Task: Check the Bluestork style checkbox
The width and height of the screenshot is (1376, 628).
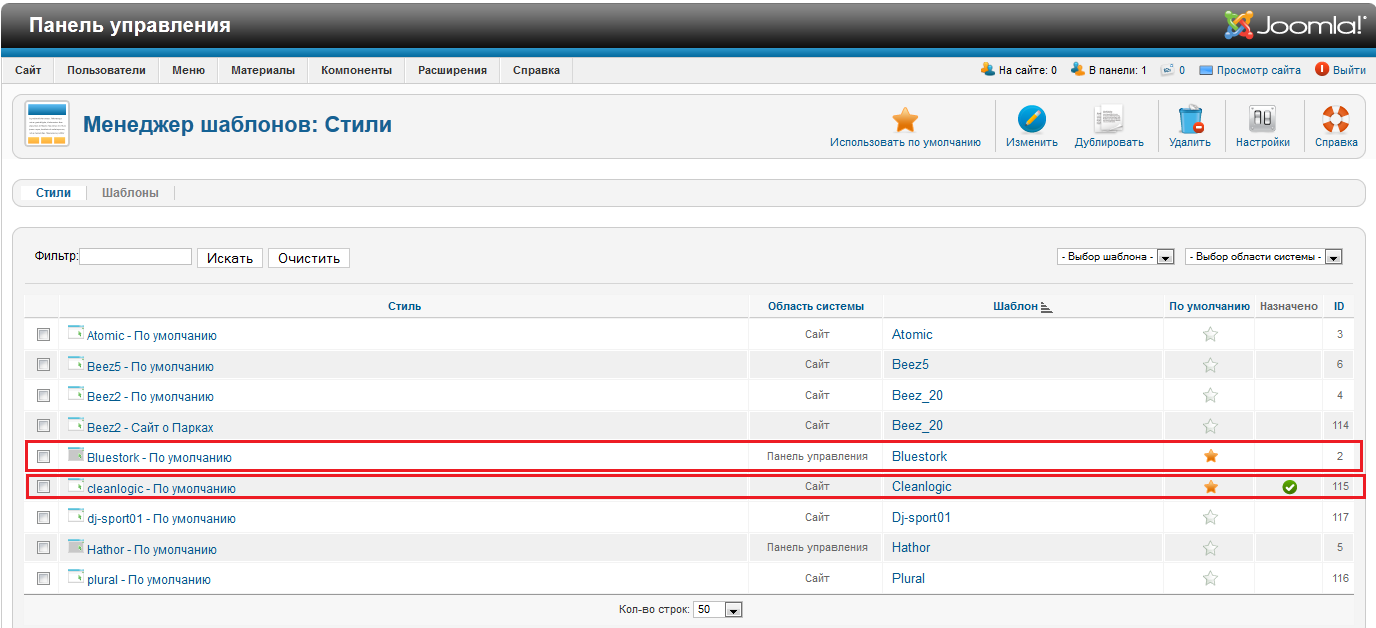Action: 43,456
